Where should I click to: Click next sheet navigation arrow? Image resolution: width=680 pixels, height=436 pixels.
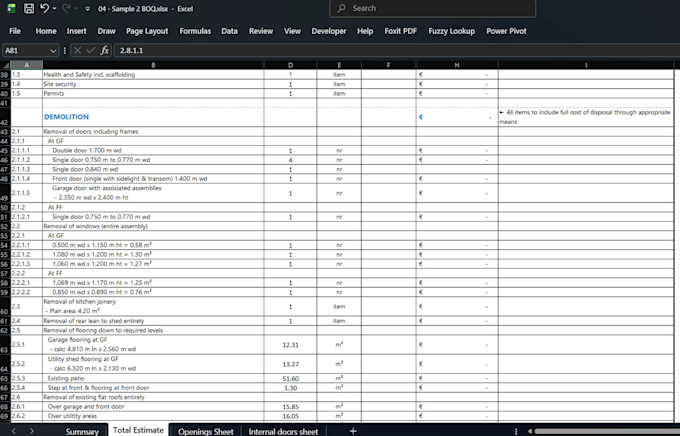pos(32,431)
